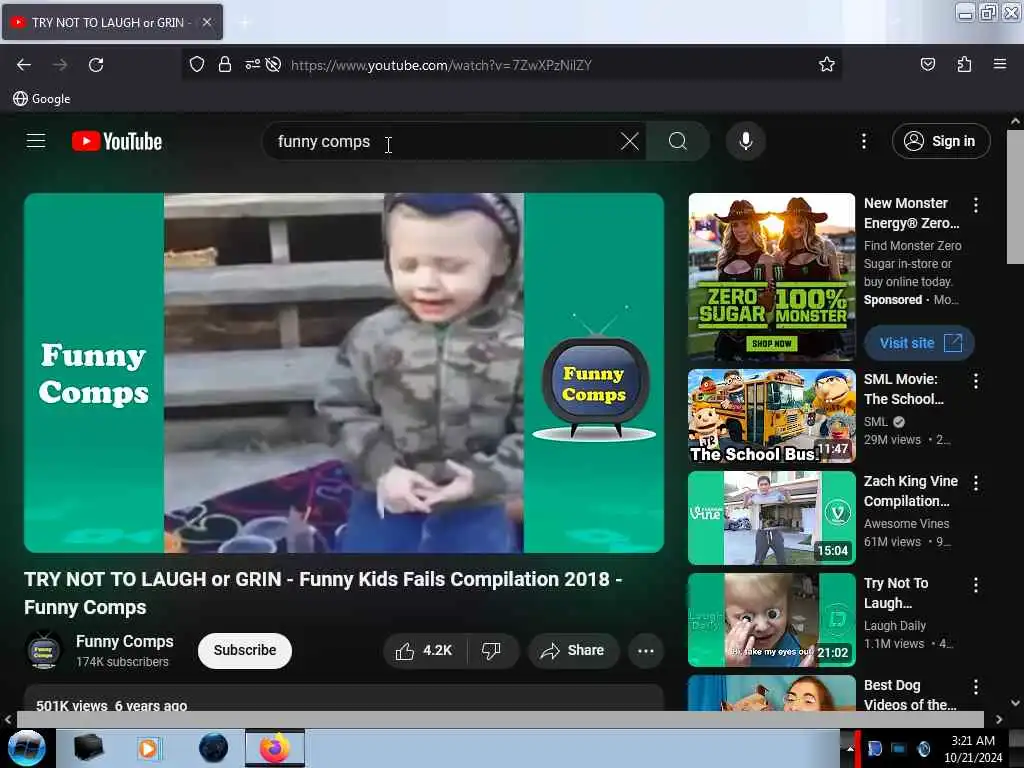Click the vertical page scrollbar thumb
This screenshot has height=768, width=1024.
click(x=1015, y=196)
